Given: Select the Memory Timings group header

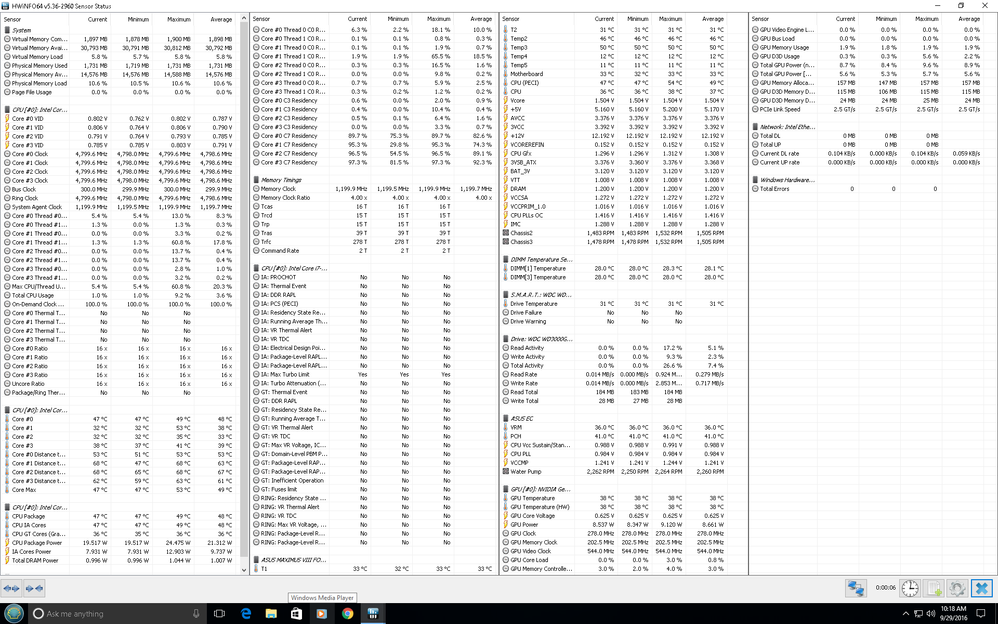Looking at the screenshot, I should [x=374, y=180].
